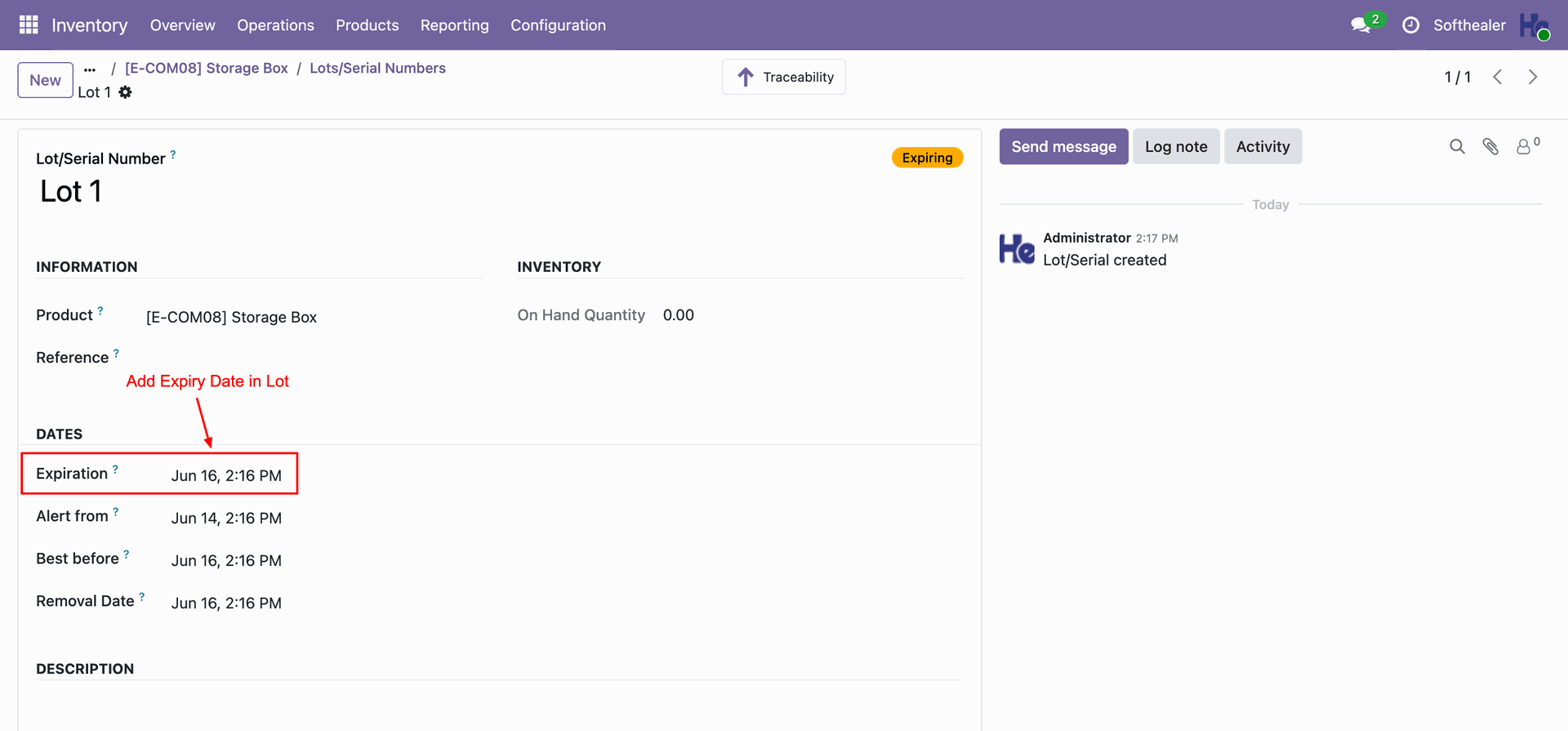
Task: Edit the Expiration date value
Action: pos(226,475)
